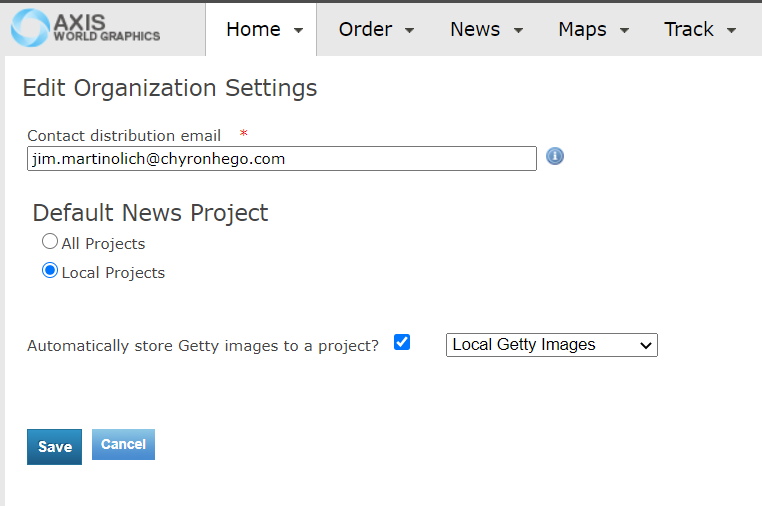
Task: Click the arrow next to Track
Action: pyautogui.click(x=731, y=31)
